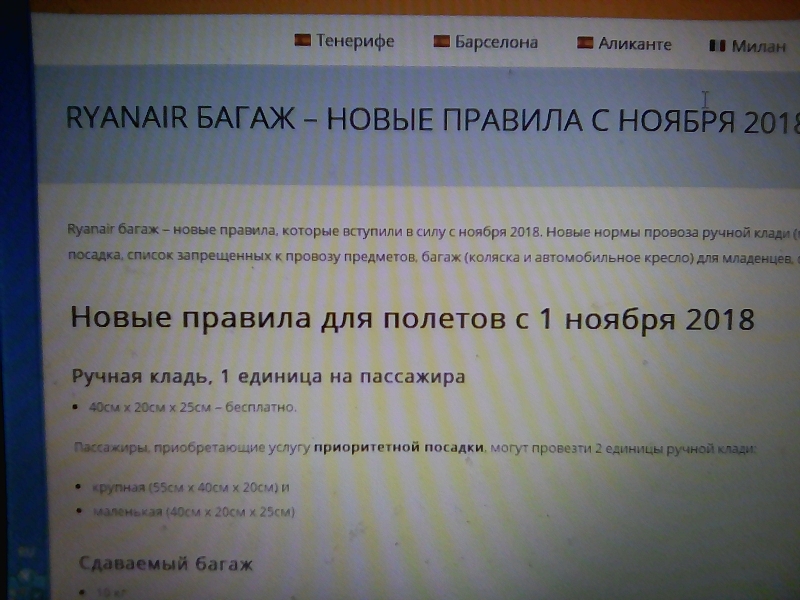The width and height of the screenshot is (800, 600).
Task: Click the line 40см x 20см x 25см – бесплатно
Action: point(192,407)
